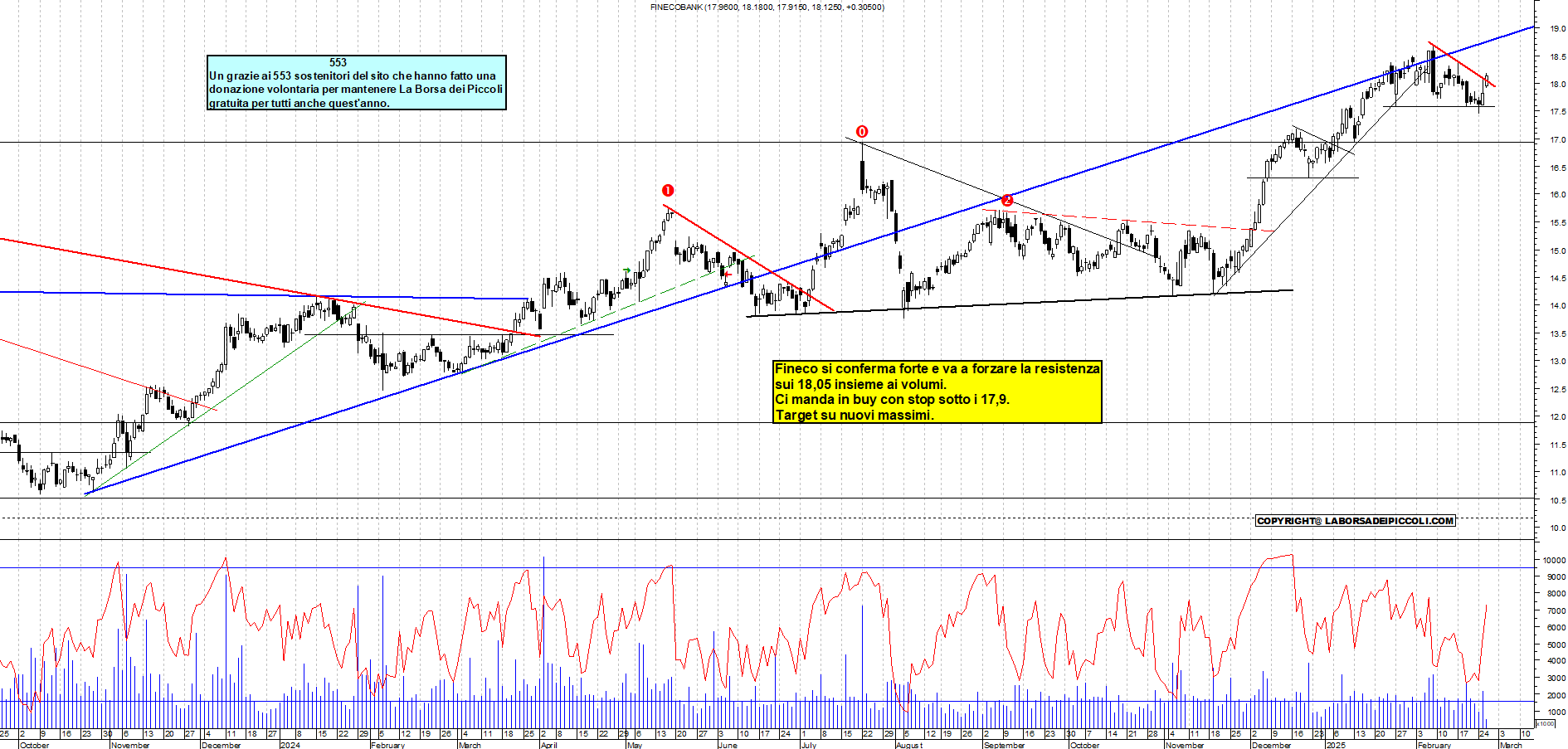Viewport: 1568px width, 749px height.
Task: Click the 16.0 price axis label
Action: (x=1557, y=195)
